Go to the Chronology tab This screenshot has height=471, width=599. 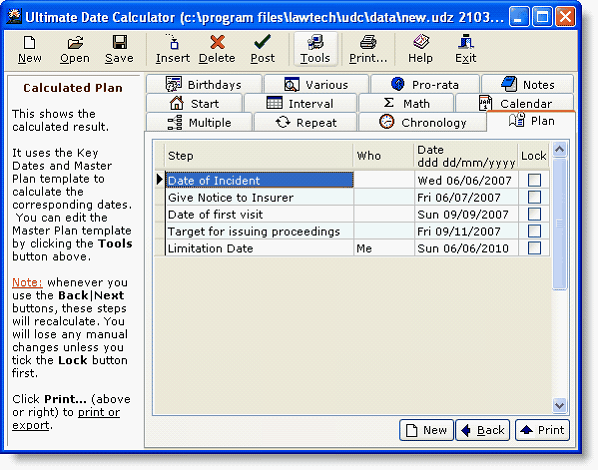pyautogui.click(x=423, y=122)
